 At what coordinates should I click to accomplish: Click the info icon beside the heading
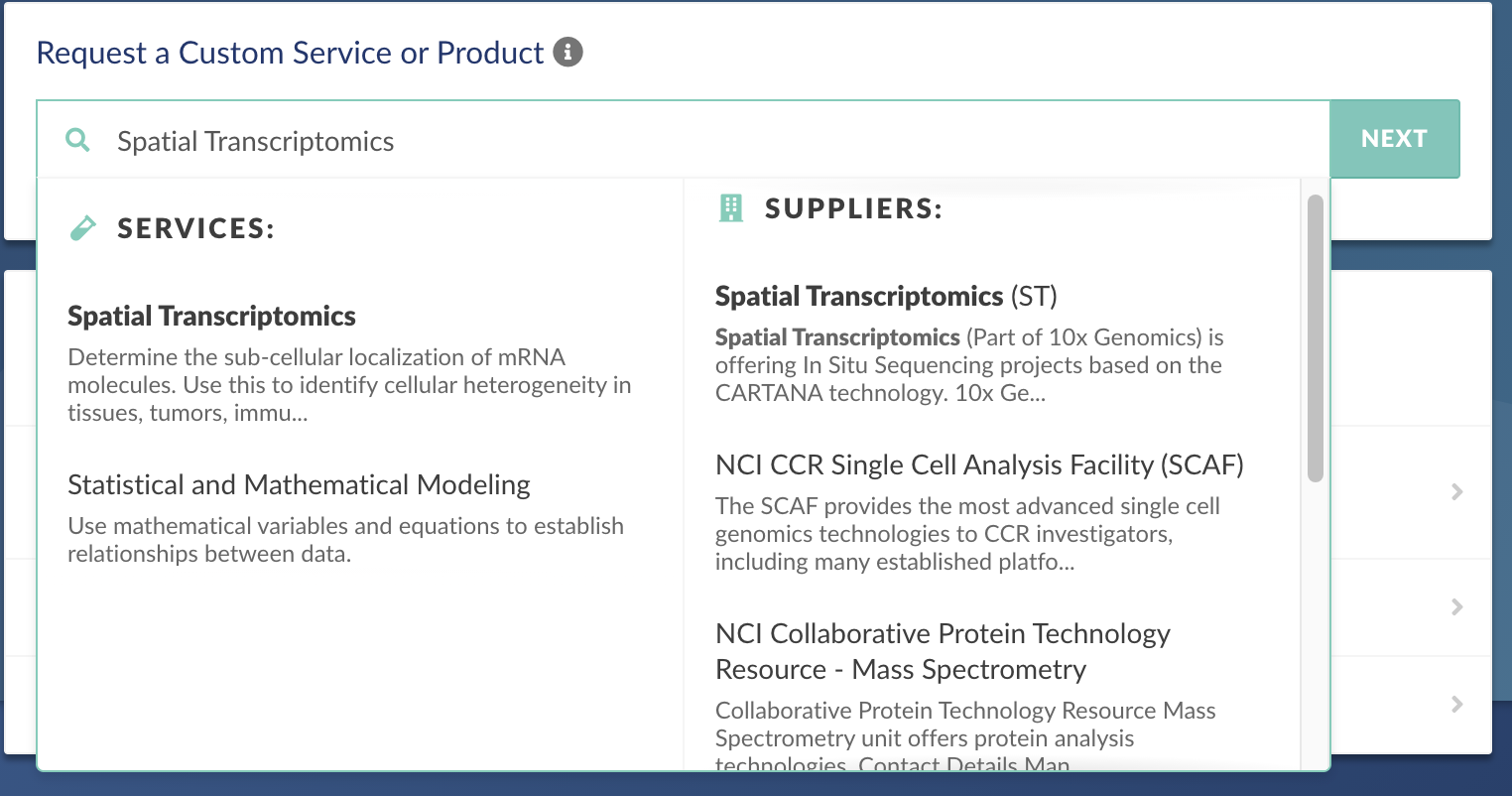pos(567,52)
